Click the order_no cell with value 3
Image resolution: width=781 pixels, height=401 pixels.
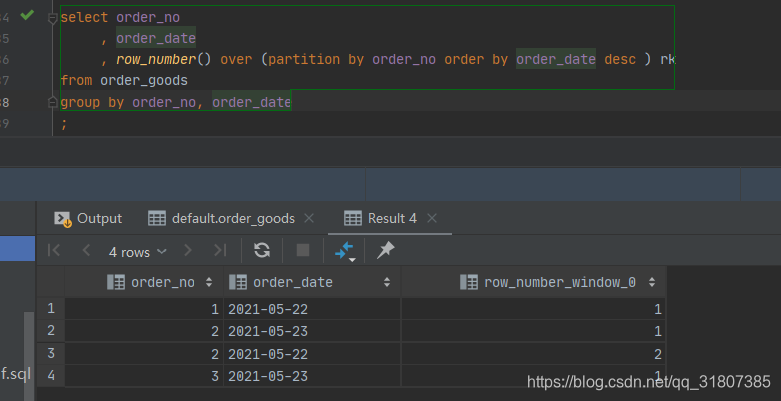click(144, 376)
